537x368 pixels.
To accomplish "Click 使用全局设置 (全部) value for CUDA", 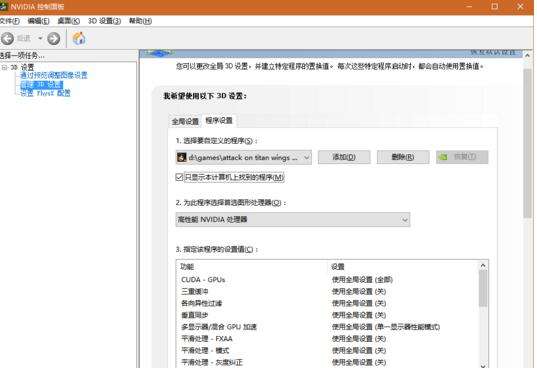I will (362, 280).
